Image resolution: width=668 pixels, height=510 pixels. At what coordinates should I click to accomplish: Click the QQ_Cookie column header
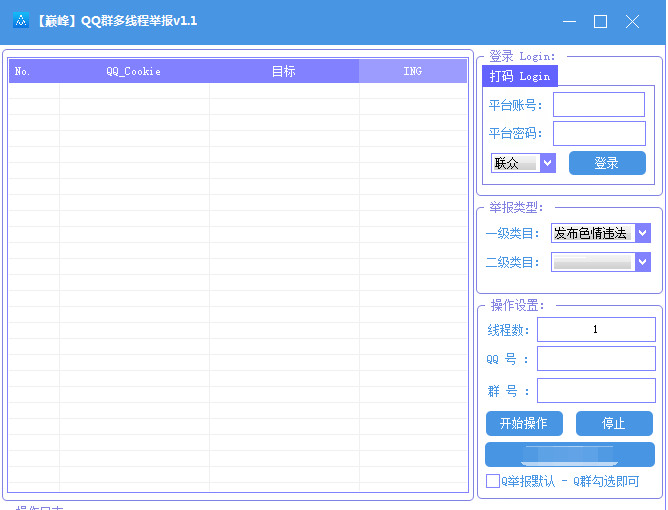[133, 72]
